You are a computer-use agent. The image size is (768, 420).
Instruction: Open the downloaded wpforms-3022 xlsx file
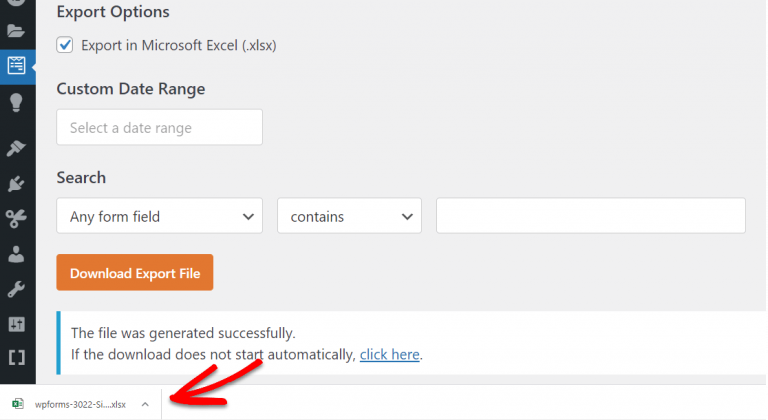click(80, 404)
